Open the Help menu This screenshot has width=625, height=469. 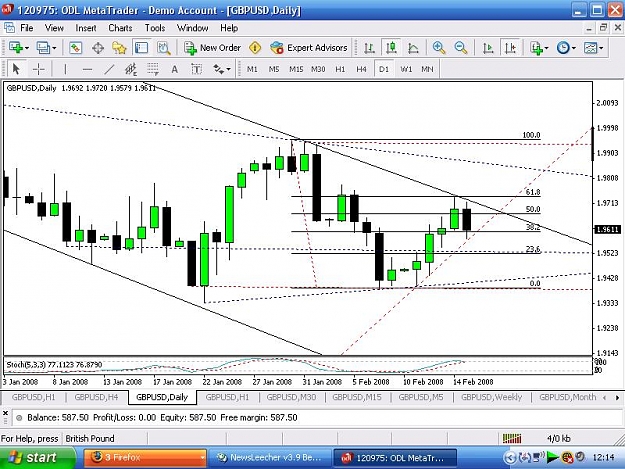tap(229, 28)
